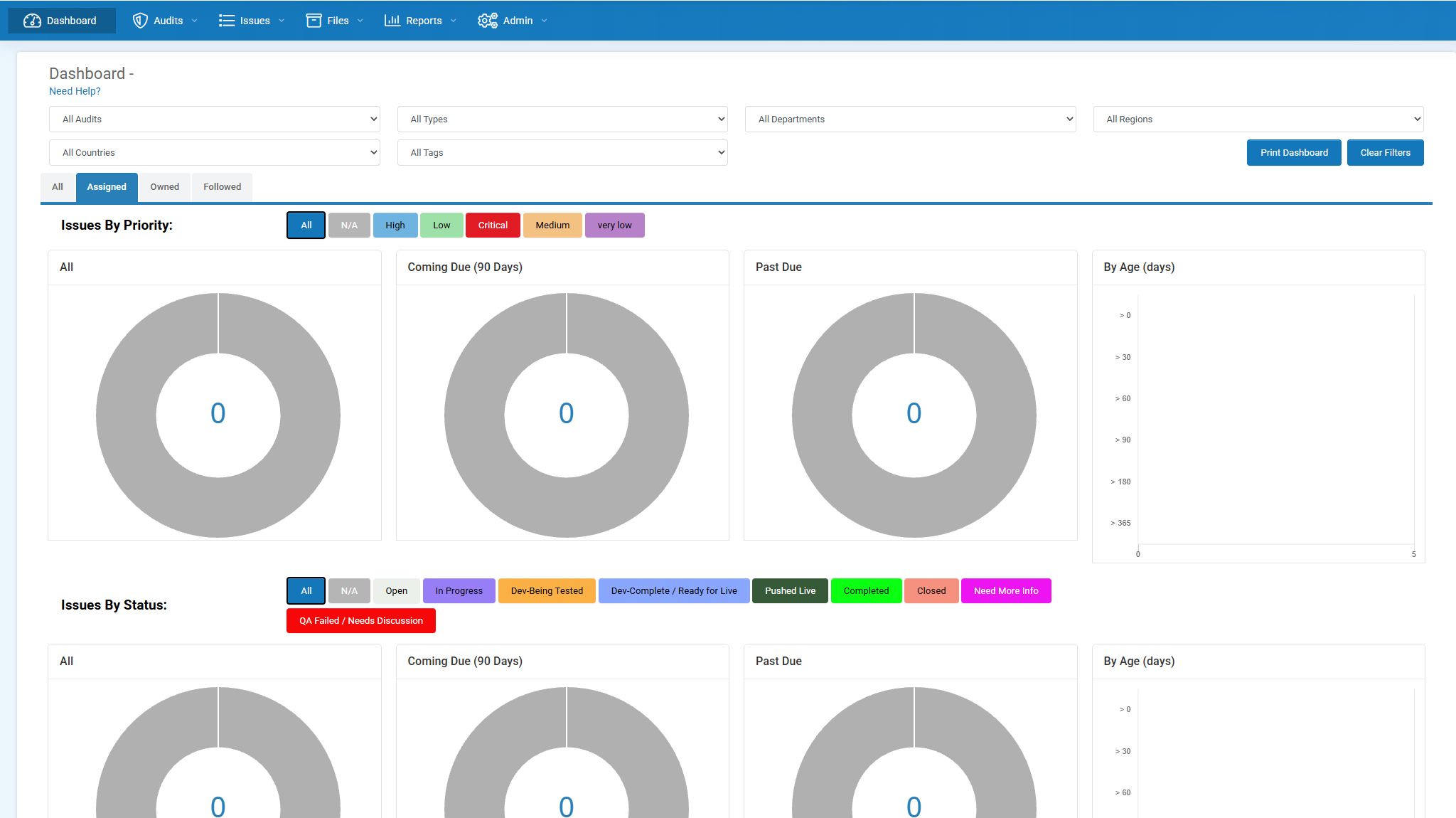Open the Dashboard menu item
Screen dimensions: 1456x818
point(62,21)
